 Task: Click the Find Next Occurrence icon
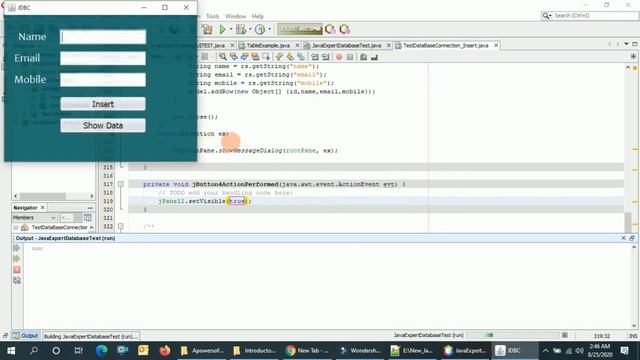coord(244,57)
